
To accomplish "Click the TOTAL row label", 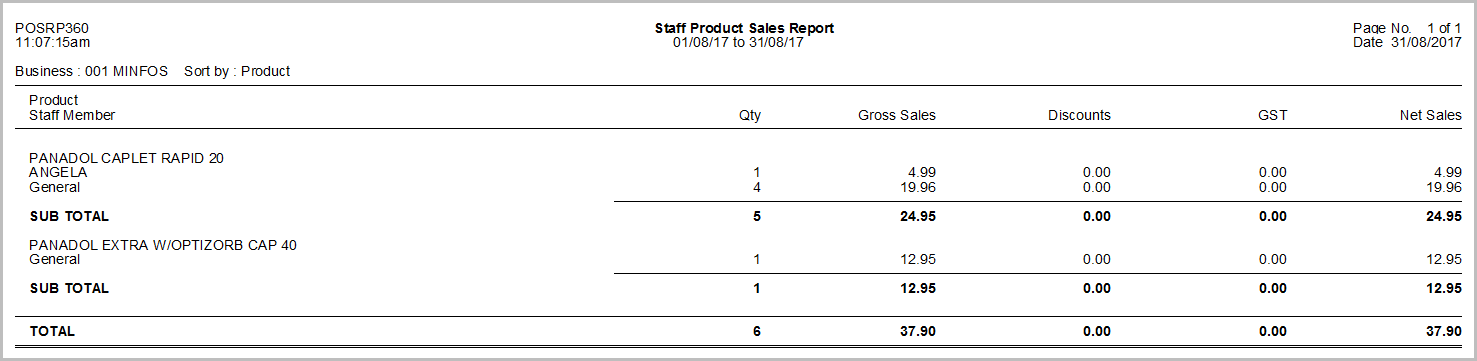I will pos(52,331).
